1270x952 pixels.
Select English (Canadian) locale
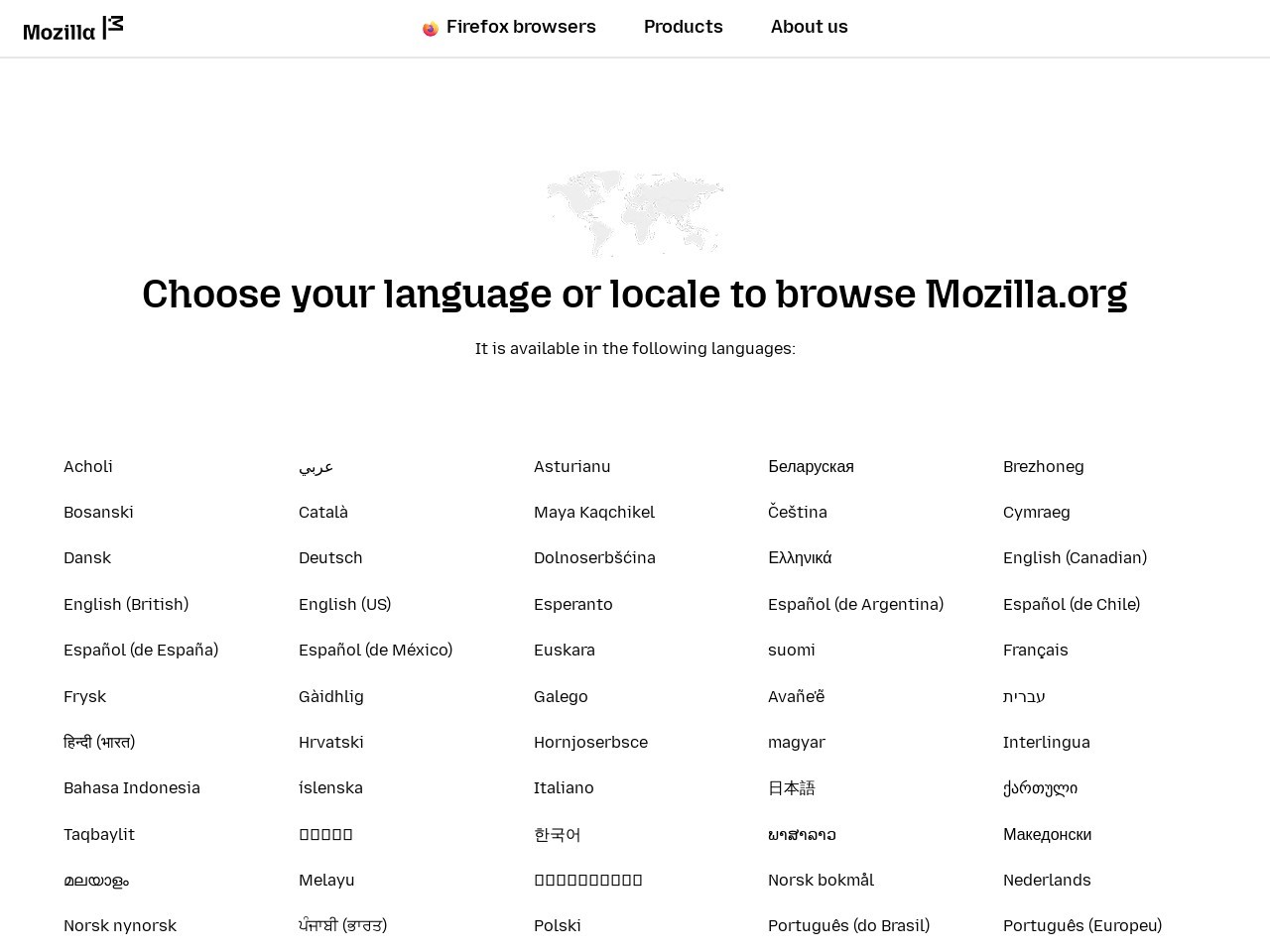(x=1075, y=557)
